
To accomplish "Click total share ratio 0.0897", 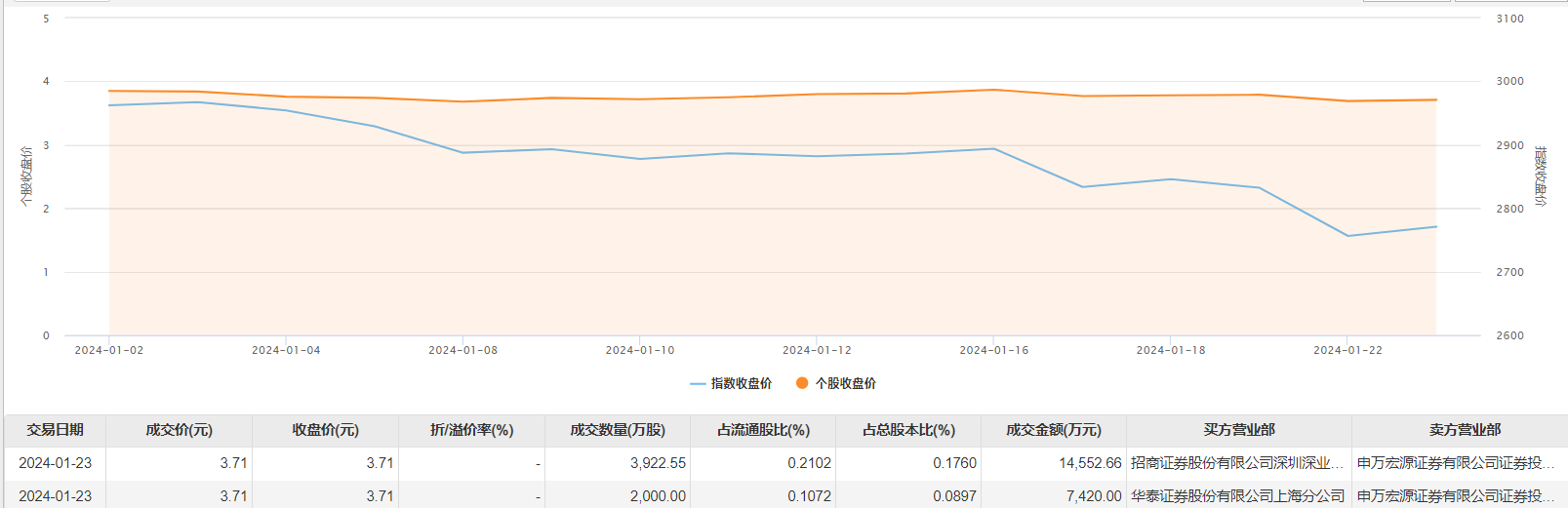I will [954, 496].
